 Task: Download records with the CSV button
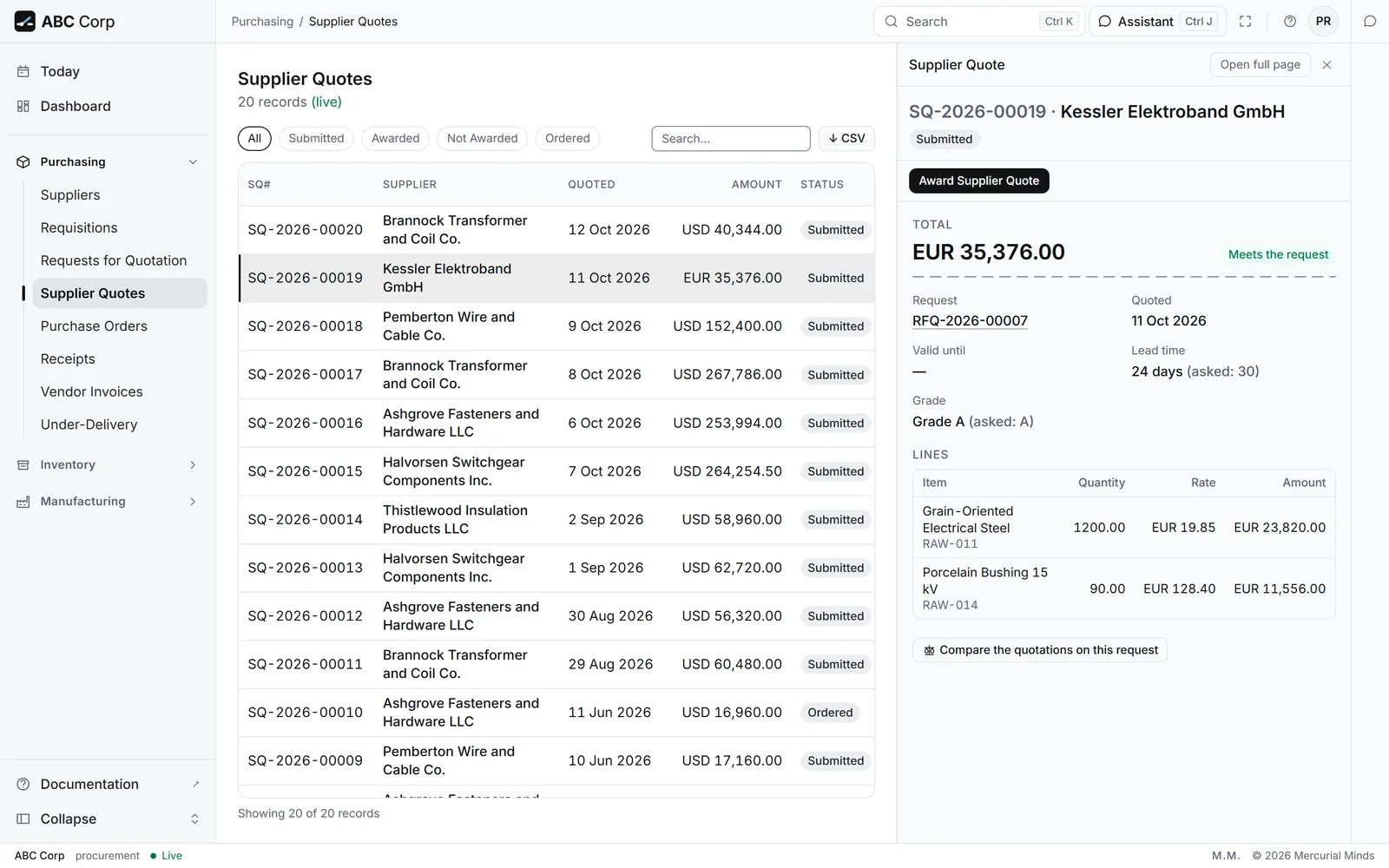tap(846, 139)
